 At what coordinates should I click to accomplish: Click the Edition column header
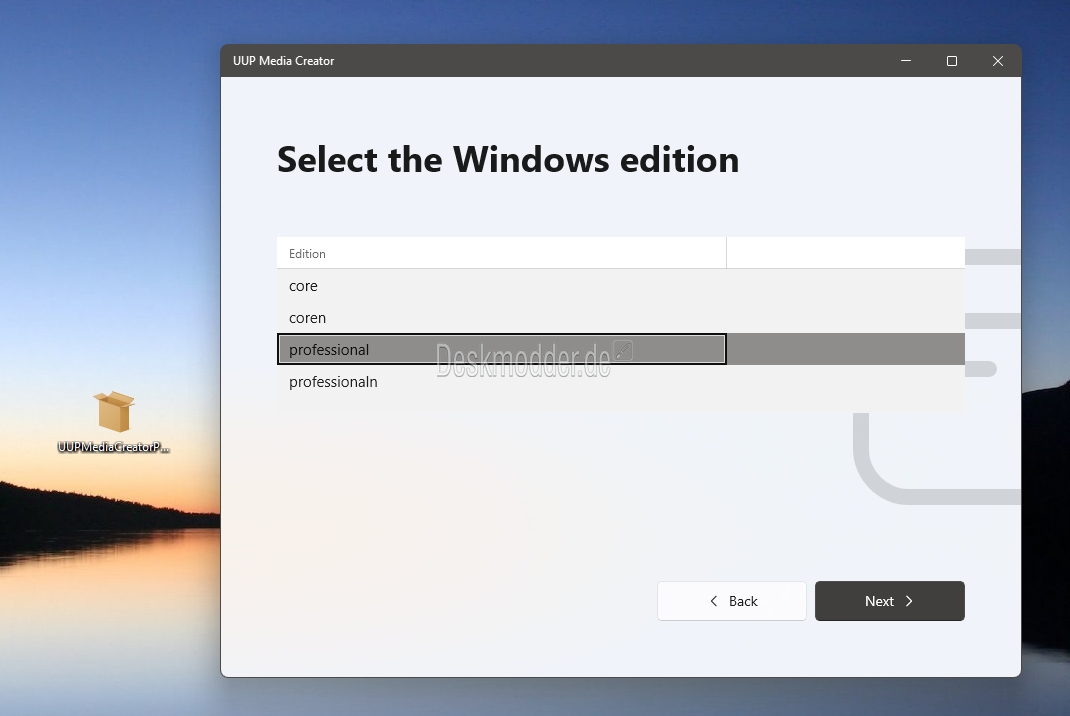[502, 253]
